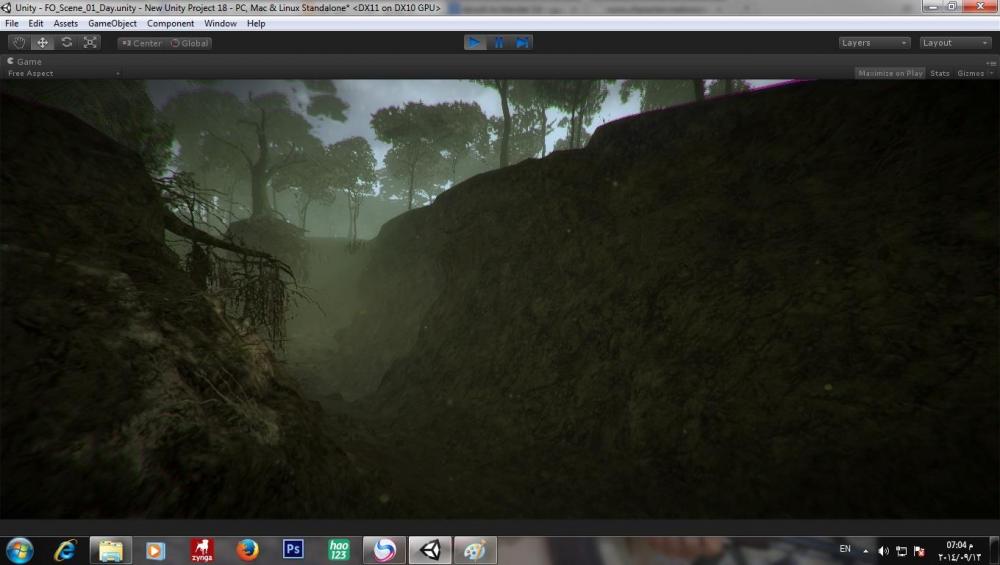Viewport: 1000px width, 565px height.
Task: Show the Stats overlay
Action: point(940,73)
